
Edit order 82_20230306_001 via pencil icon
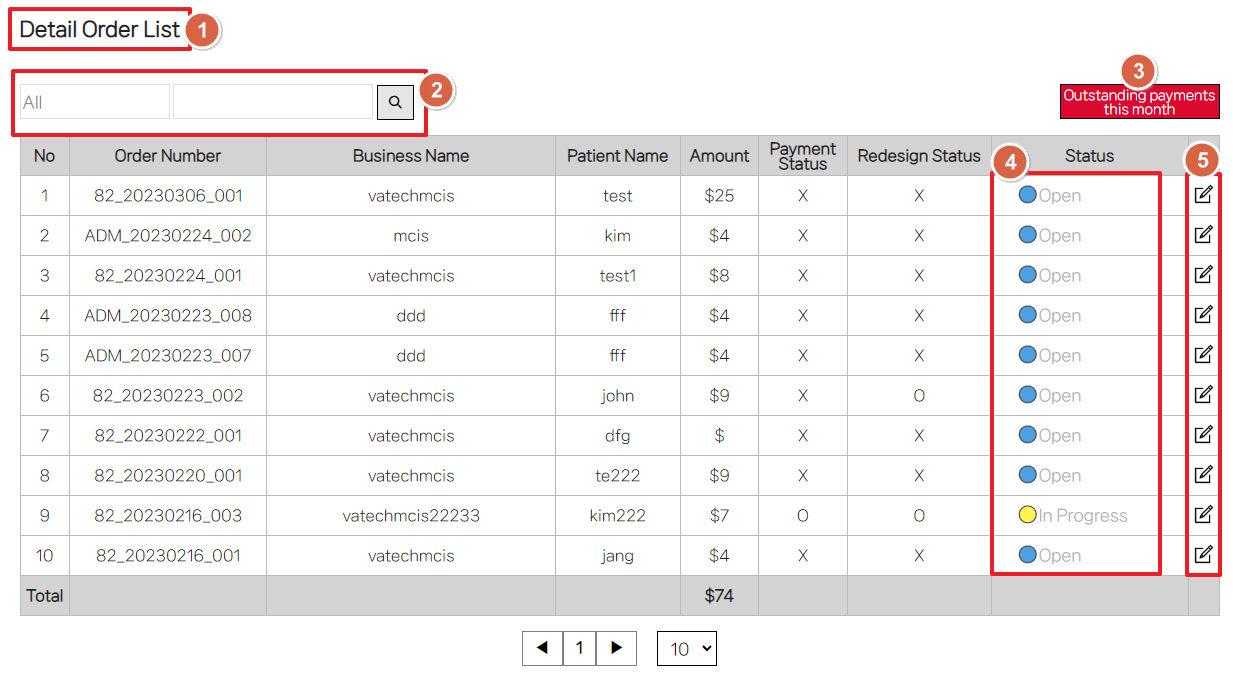[x=1203, y=195]
